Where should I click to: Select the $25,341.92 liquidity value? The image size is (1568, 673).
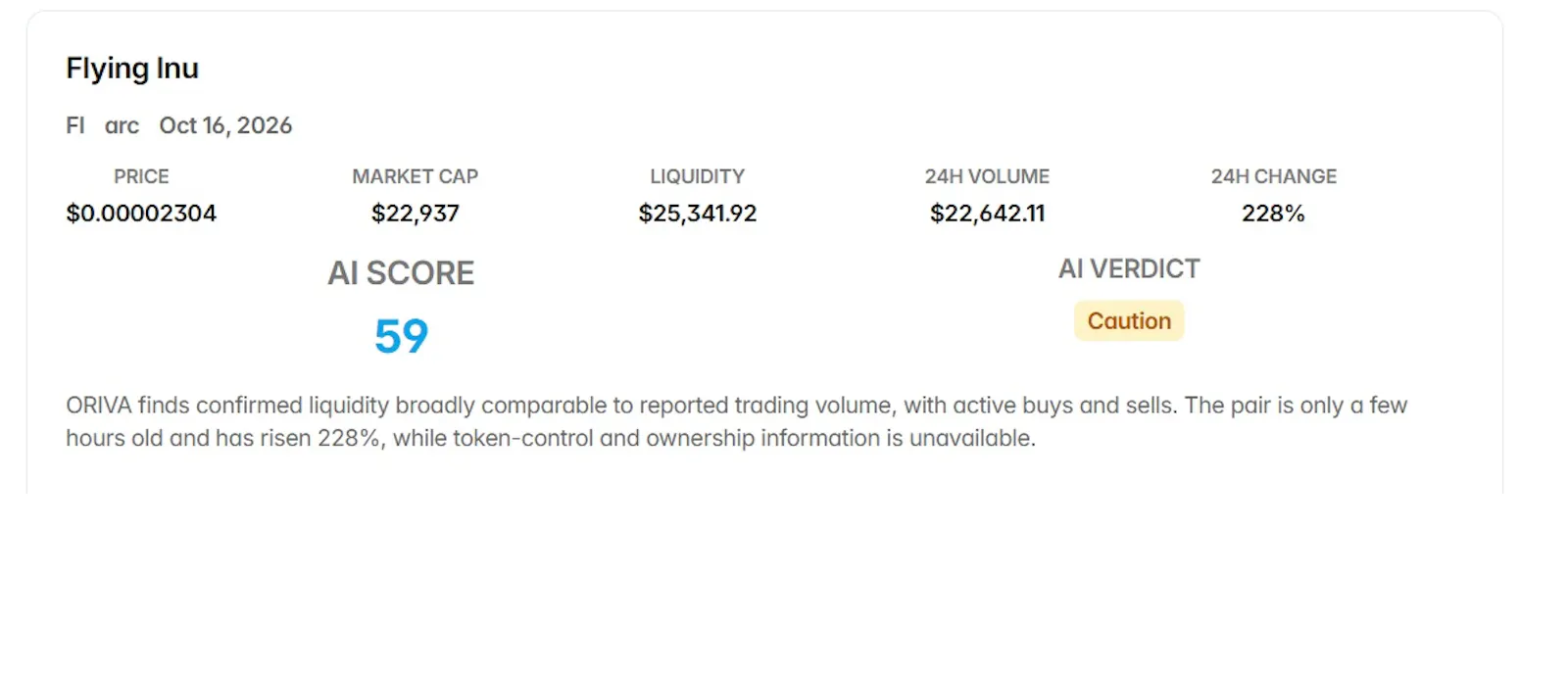[x=698, y=214]
